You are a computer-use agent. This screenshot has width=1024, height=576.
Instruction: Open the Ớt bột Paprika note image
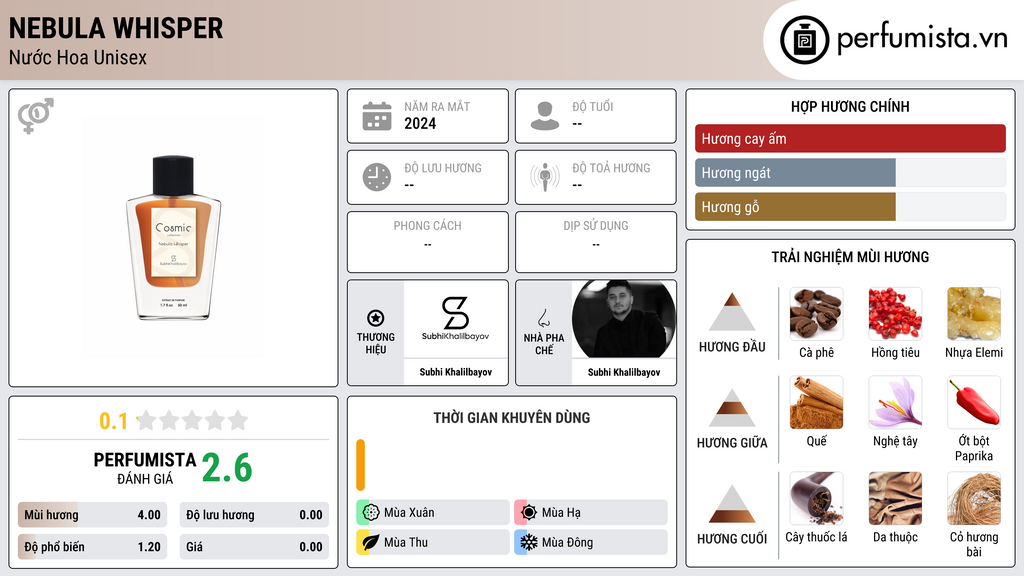(974, 402)
